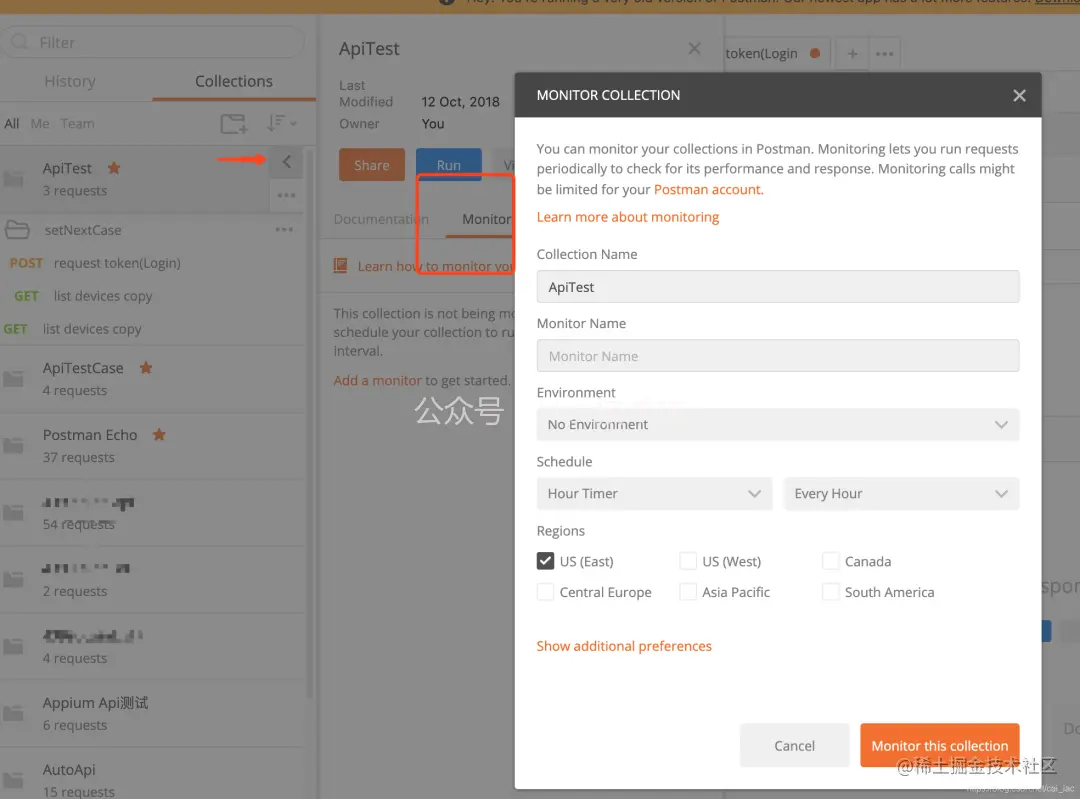Viewport: 1080px width, 799px height.
Task: Close the ApiTest details panel
Action: point(694,48)
